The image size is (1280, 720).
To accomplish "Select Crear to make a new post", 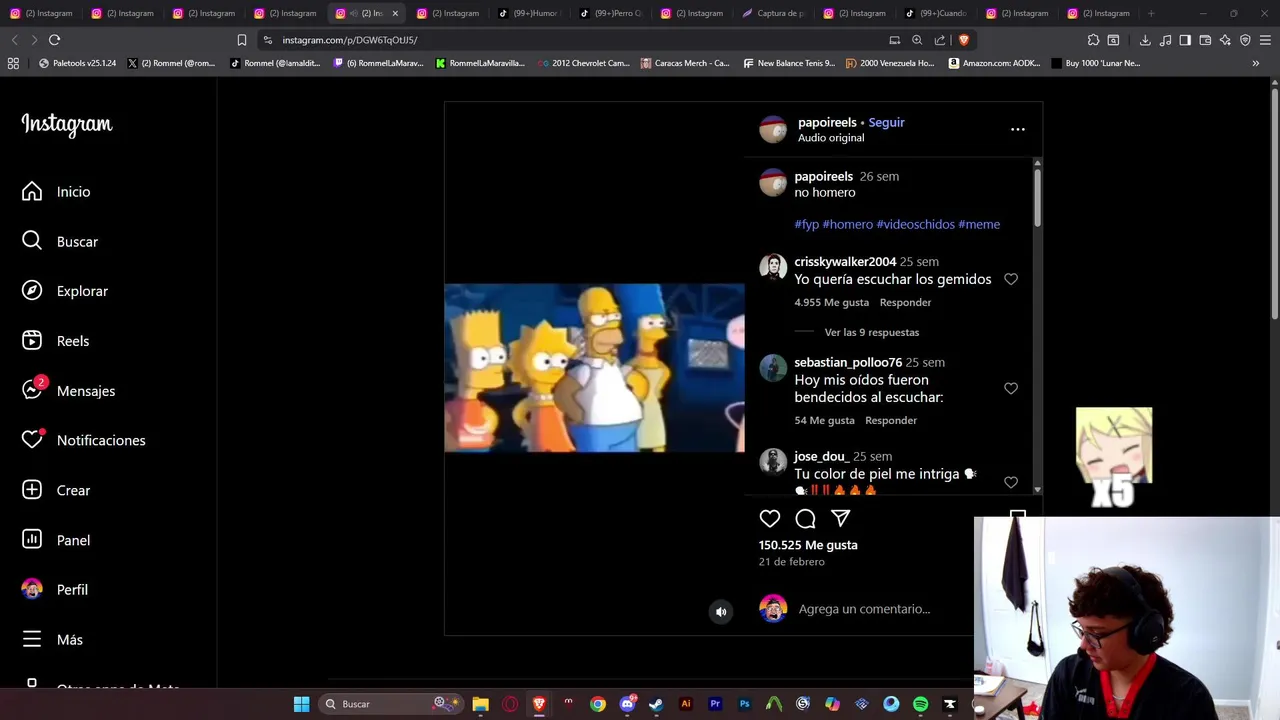I will [x=56, y=490].
